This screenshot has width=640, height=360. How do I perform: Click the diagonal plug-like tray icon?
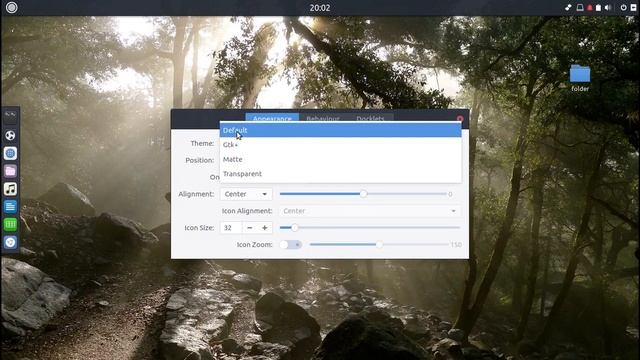point(568,8)
